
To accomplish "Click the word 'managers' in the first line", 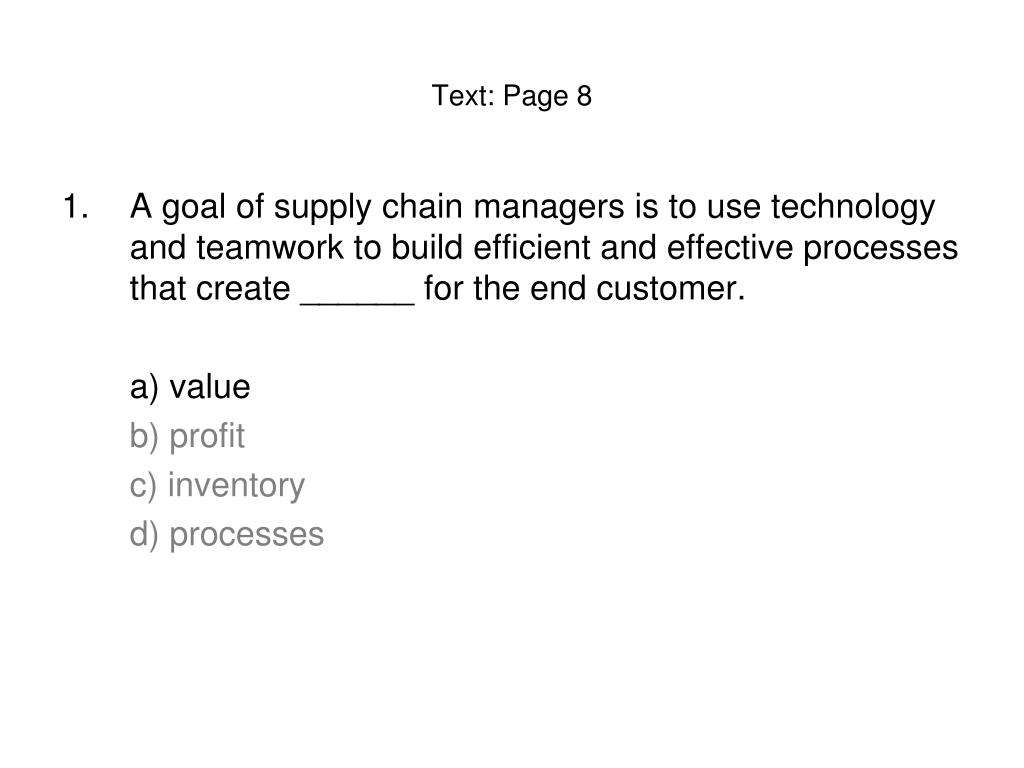I will tap(549, 209).
